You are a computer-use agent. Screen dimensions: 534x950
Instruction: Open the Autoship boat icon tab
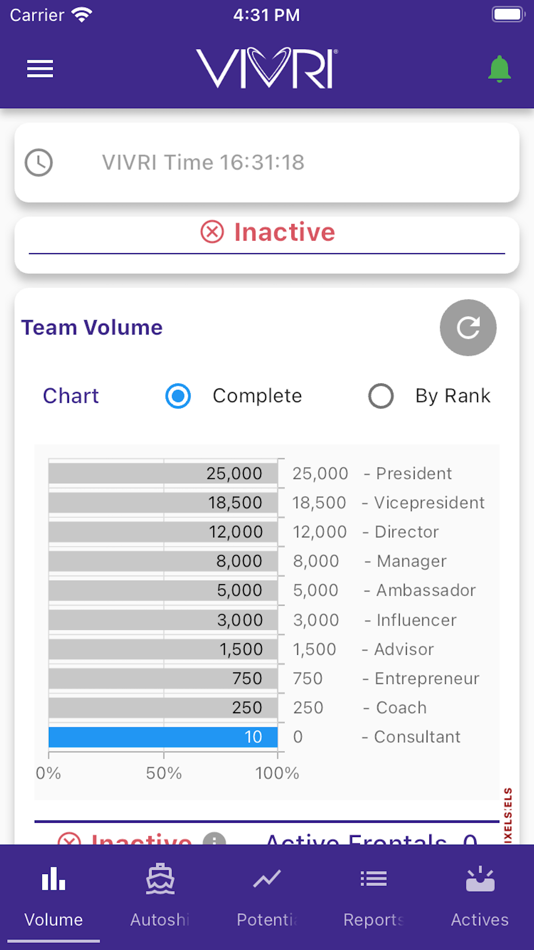(160, 879)
